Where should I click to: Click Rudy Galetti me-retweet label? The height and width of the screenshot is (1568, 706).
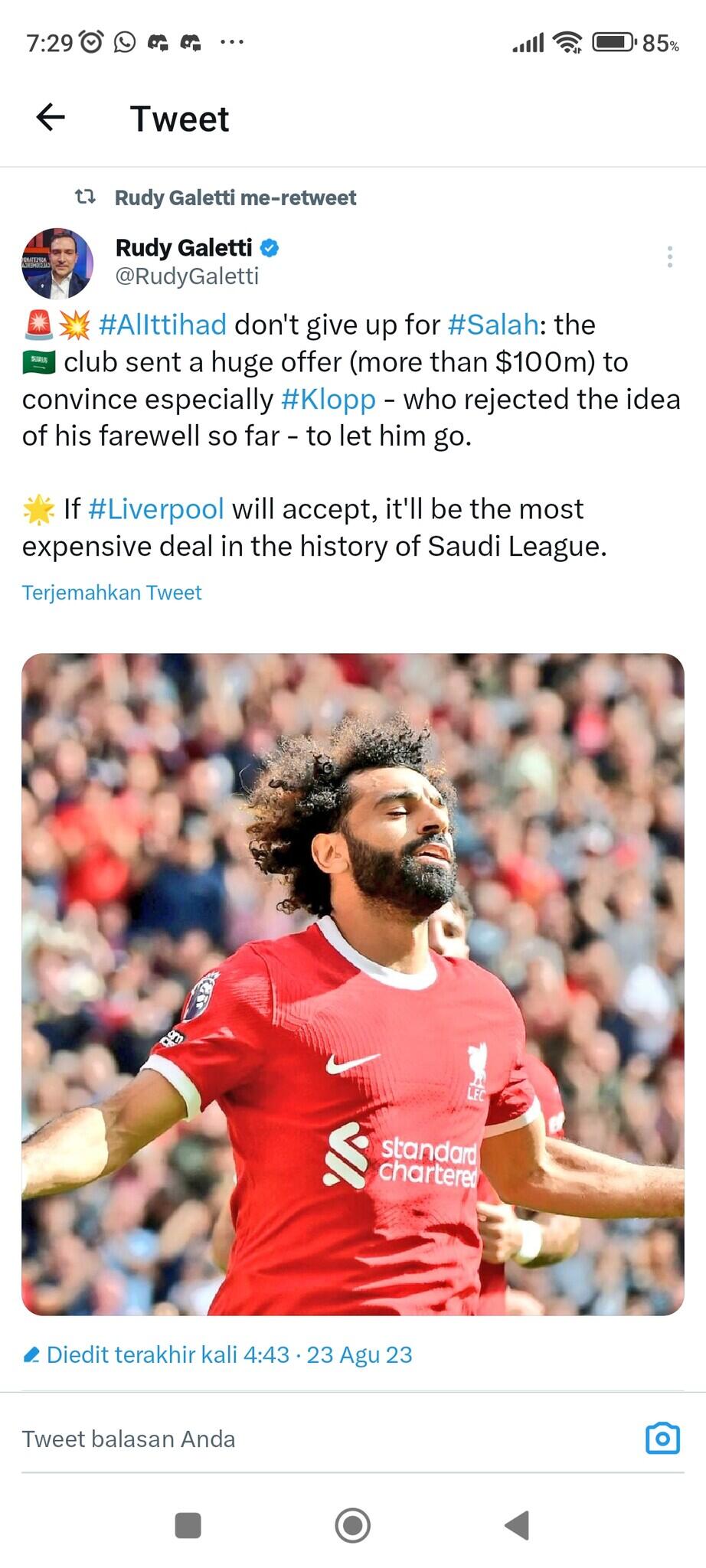(236, 198)
